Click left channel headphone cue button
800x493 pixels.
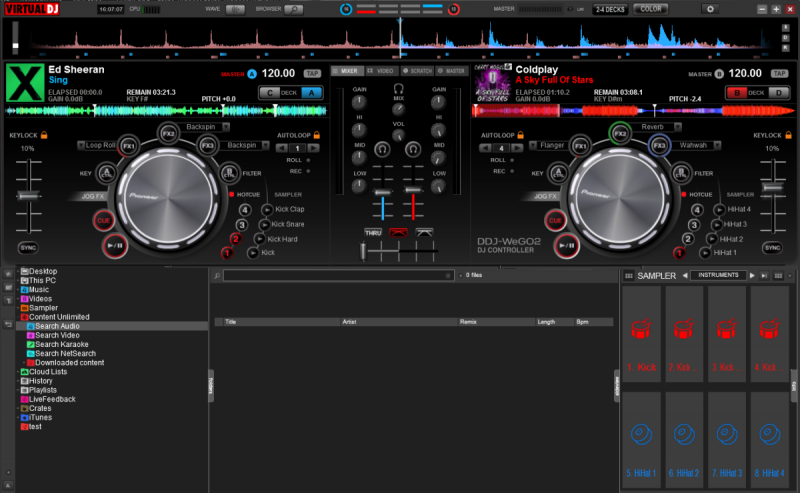point(382,150)
